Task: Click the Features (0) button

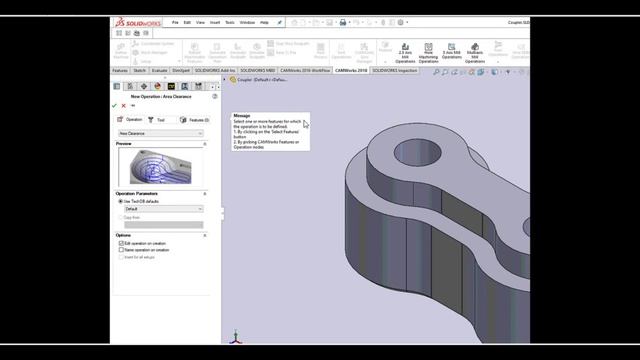Action: (x=195, y=120)
